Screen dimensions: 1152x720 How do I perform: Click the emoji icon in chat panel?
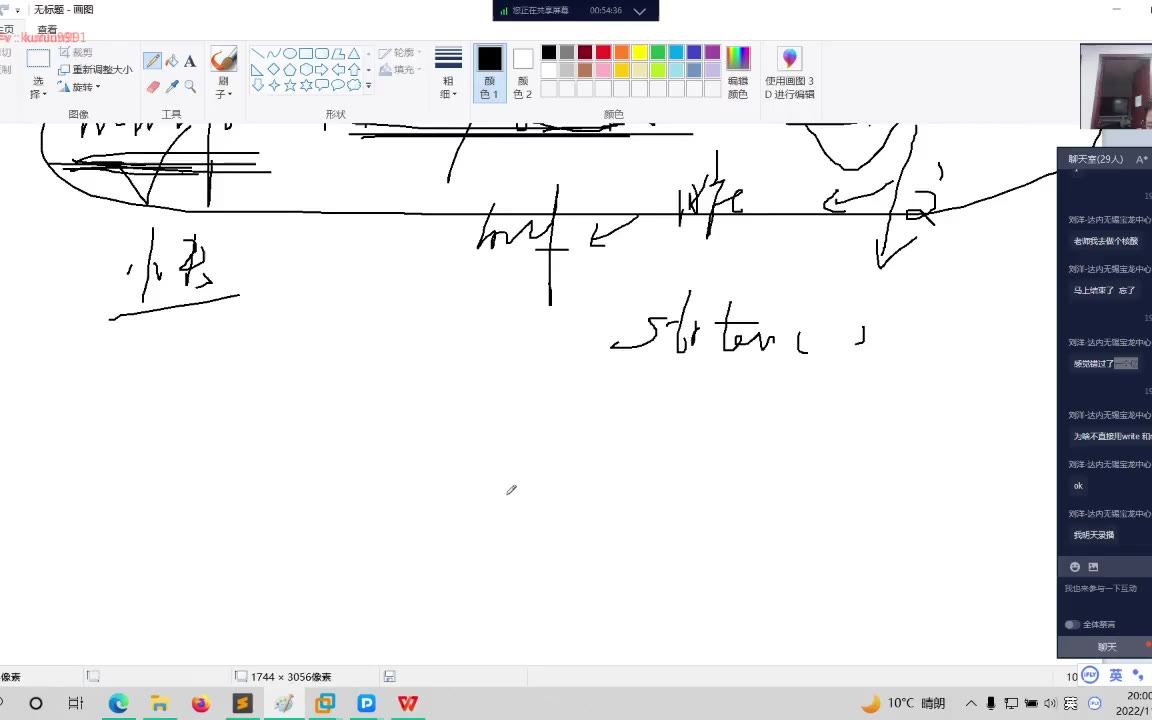(1075, 567)
